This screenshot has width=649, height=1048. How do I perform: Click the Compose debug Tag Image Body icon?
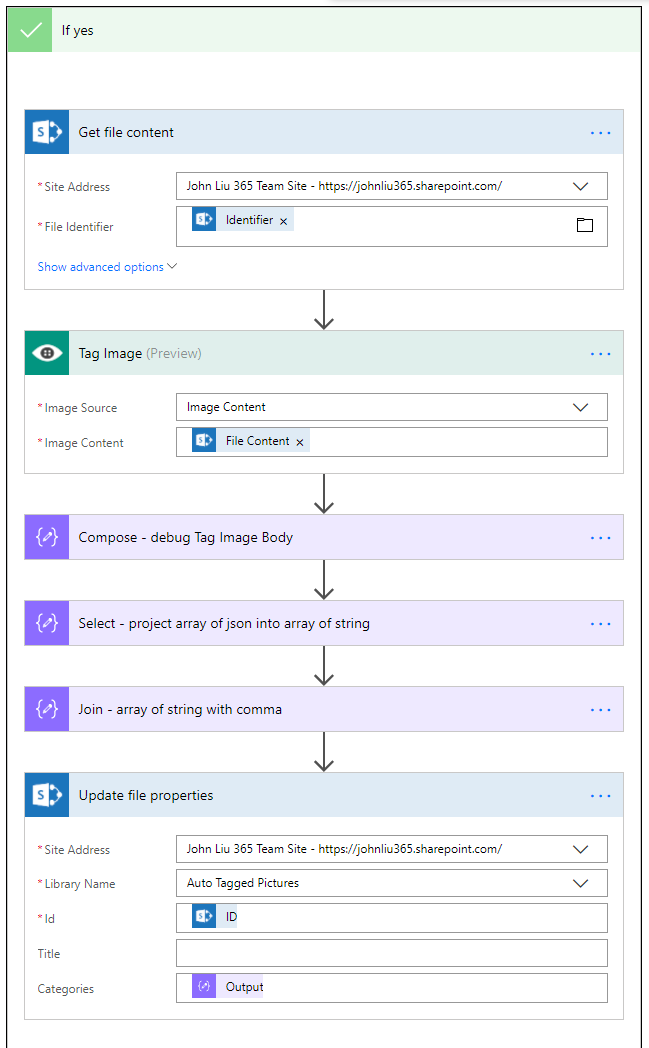[47, 537]
